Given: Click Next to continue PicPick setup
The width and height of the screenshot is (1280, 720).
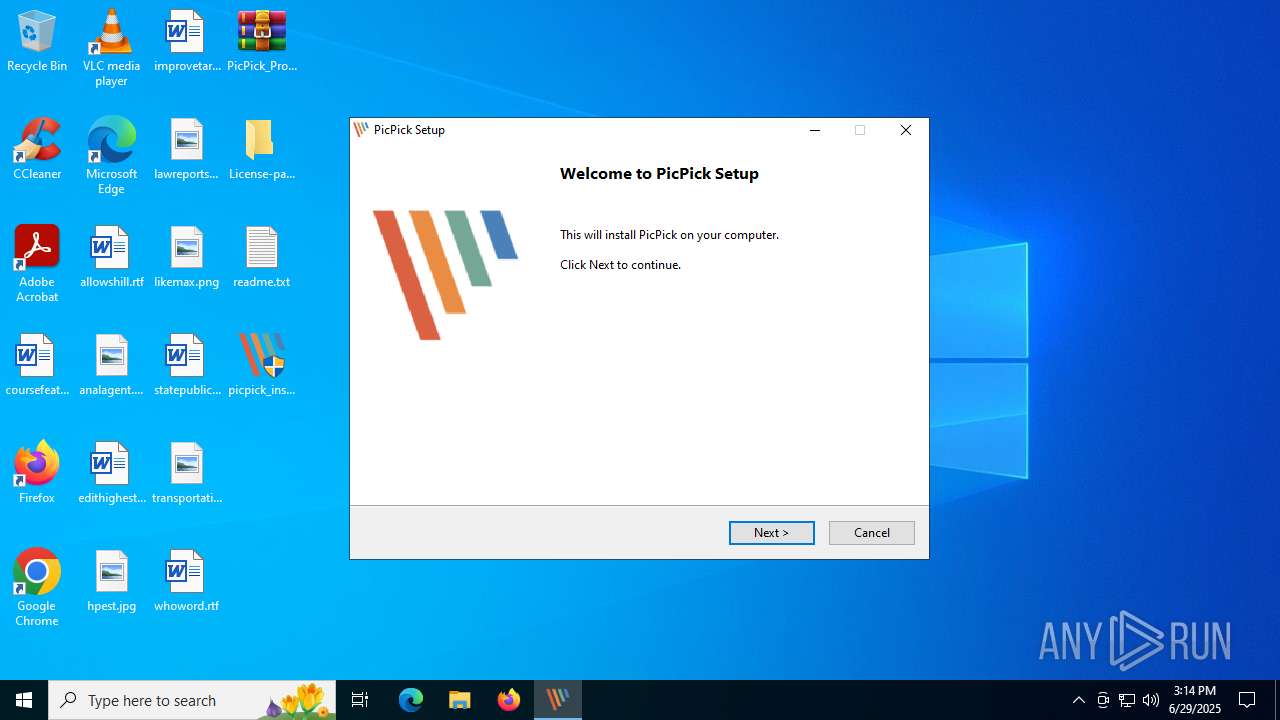Looking at the screenshot, I should click(771, 533).
